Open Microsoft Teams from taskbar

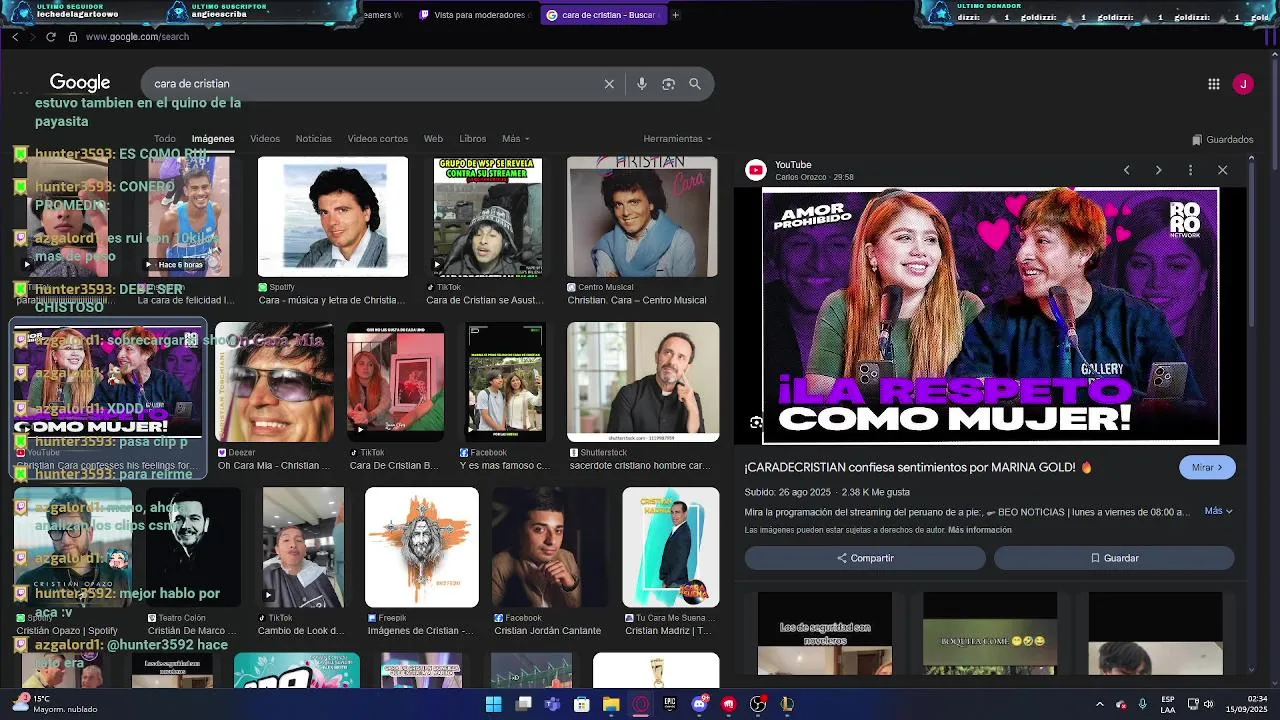point(552,704)
